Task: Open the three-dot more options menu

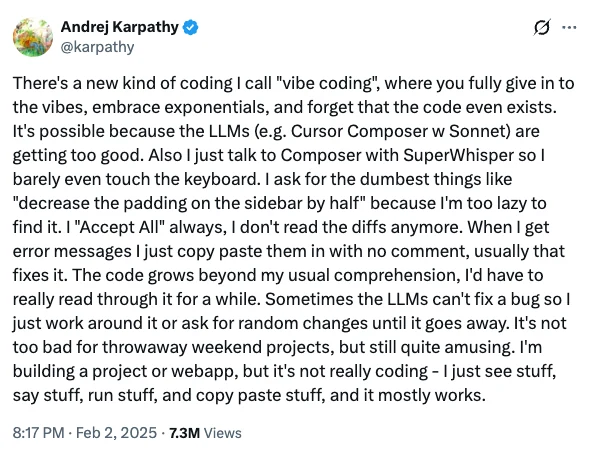Action: point(569,27)
